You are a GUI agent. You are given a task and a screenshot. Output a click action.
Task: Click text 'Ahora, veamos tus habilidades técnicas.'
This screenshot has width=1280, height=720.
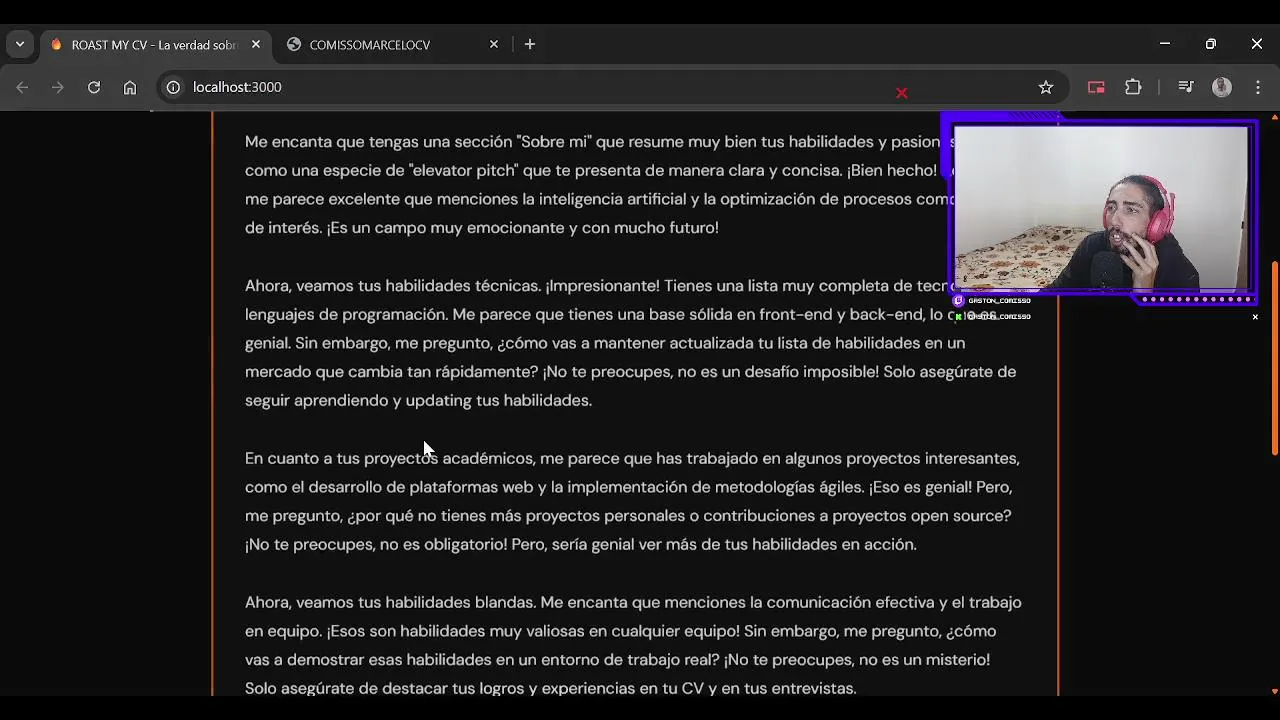point(393,286)
